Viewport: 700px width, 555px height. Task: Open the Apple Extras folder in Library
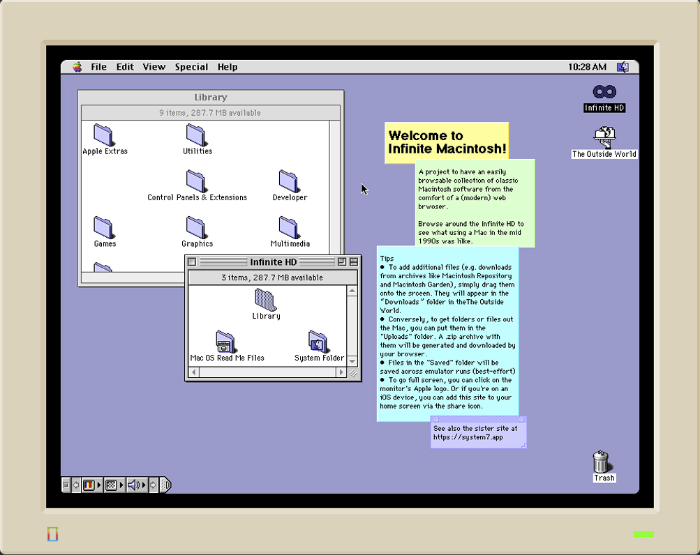click(x=104, y=135)
